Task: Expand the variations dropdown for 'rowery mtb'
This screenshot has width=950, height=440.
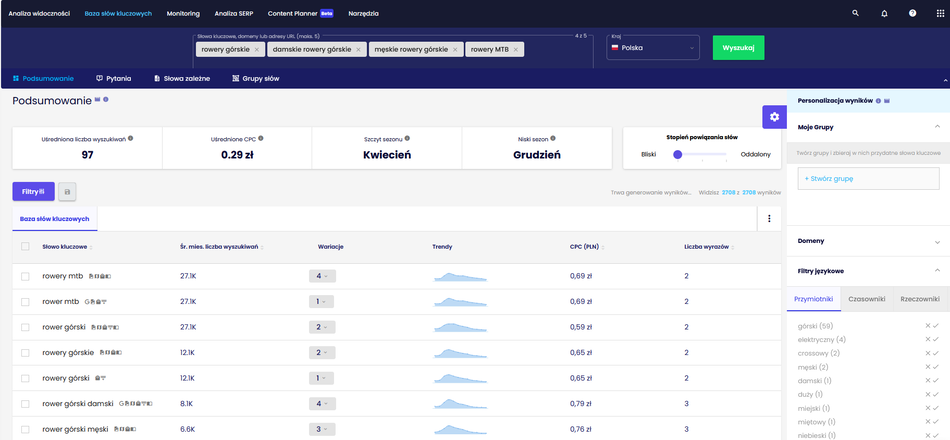Action: click(322, 276)
